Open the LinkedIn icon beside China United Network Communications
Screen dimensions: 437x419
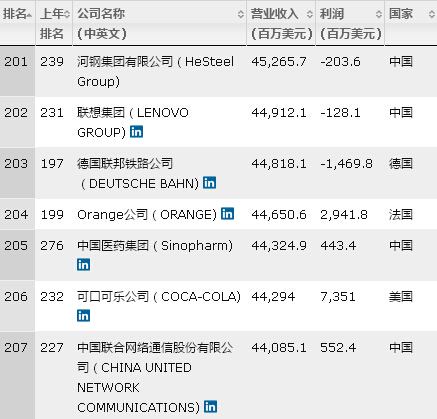click(211, 406)
